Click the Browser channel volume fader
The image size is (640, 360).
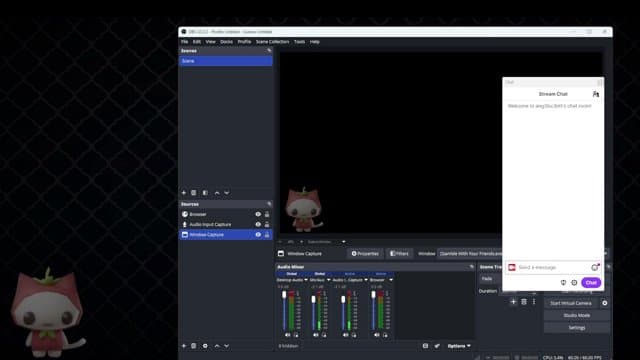tap(373, 295)
